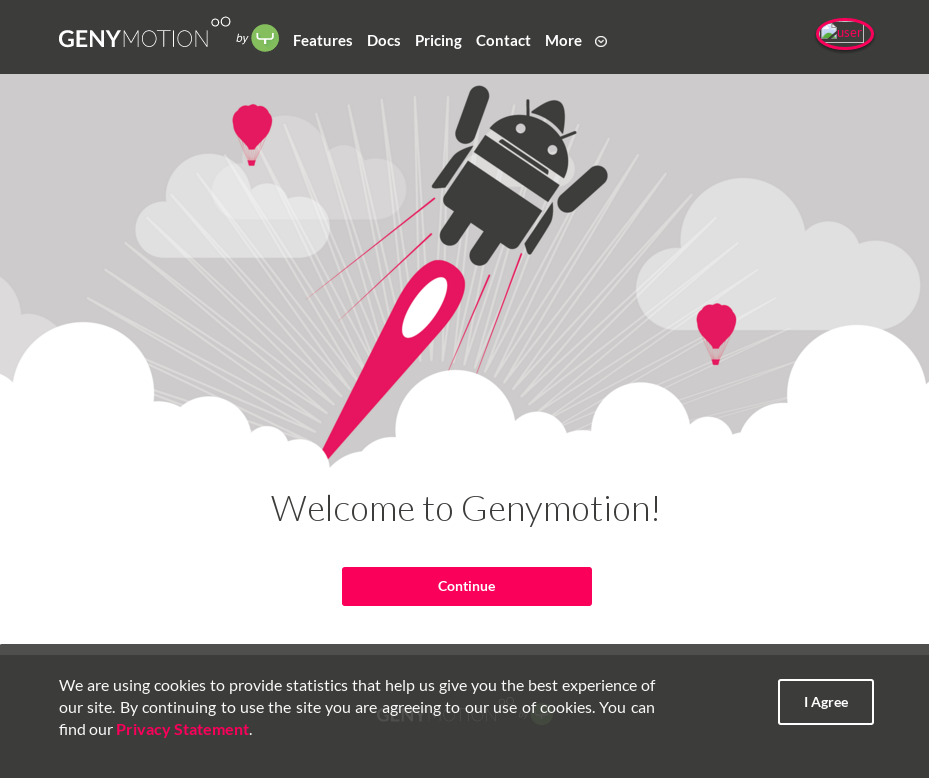The image size is (929, 778).
Task: Go to the Features page
Action: [322, 41]
